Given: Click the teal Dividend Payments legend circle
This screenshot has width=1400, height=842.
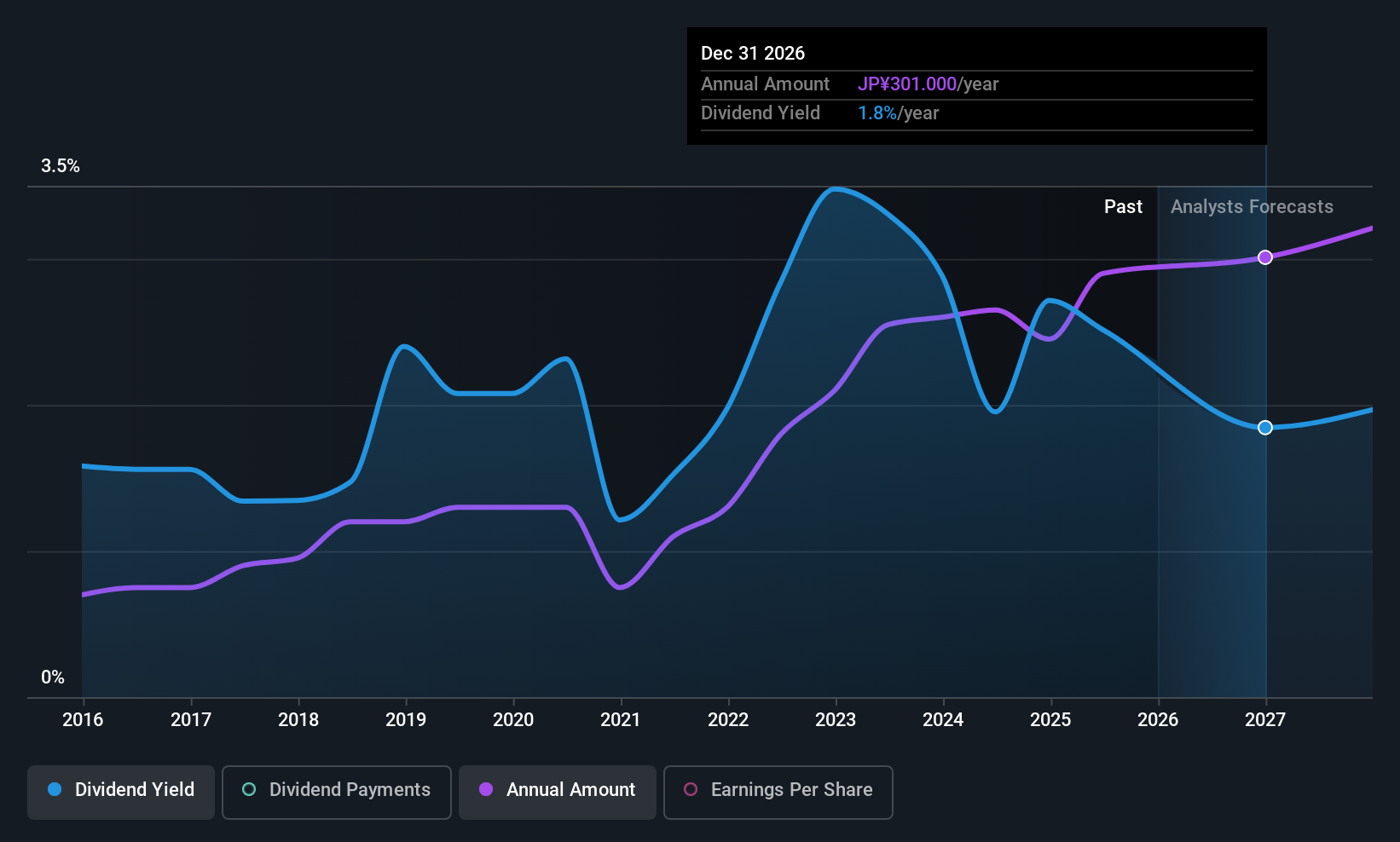Looking at the screenshot, I should coord(249,790).
